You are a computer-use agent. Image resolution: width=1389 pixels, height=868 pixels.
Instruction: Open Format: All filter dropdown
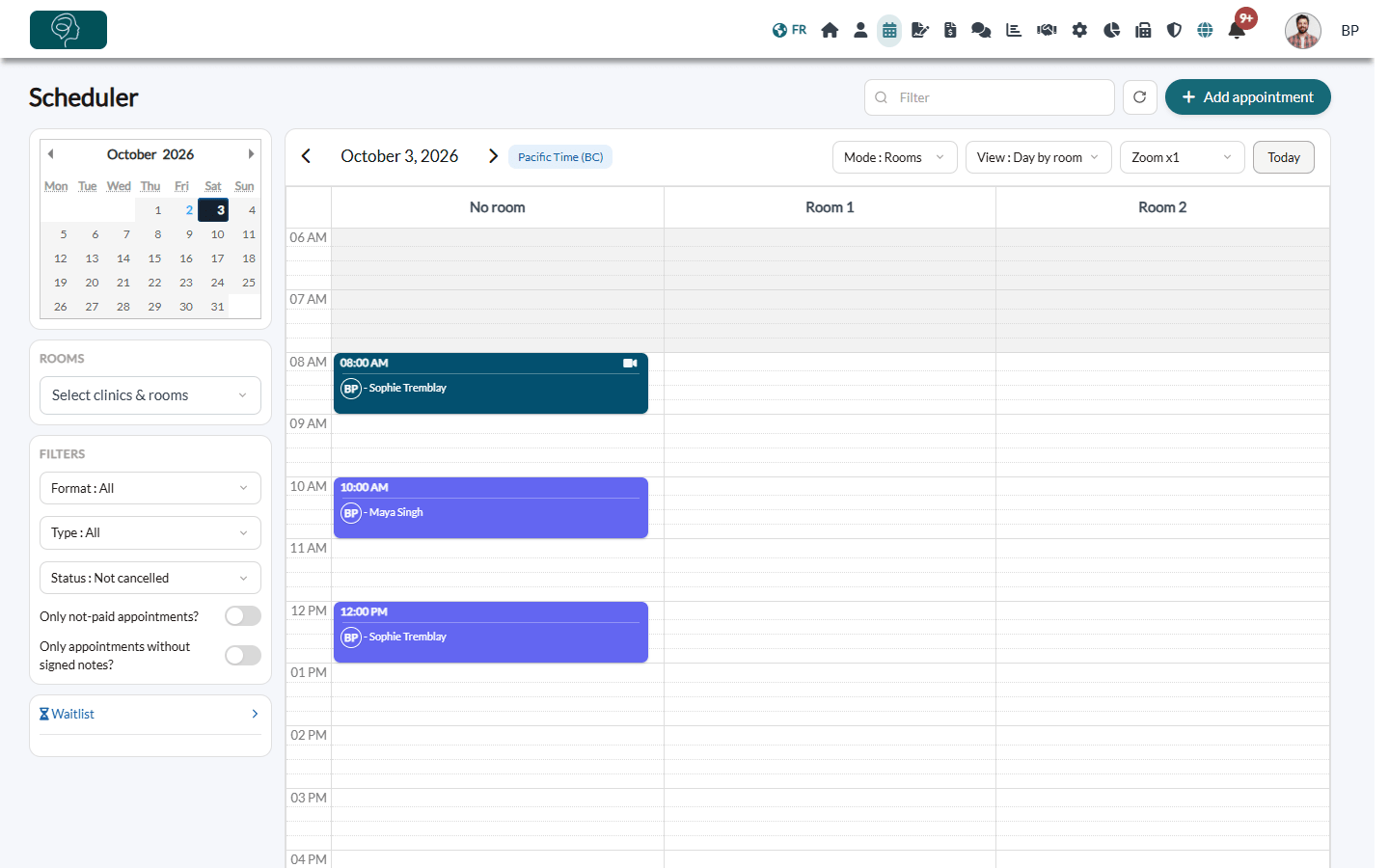click(150, 488)
